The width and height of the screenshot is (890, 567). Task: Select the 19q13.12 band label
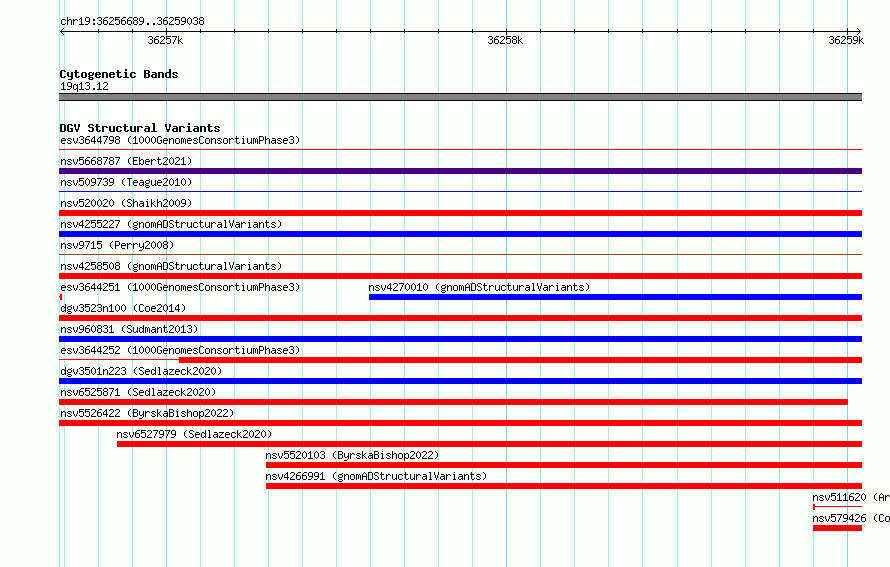pos(84,86)
